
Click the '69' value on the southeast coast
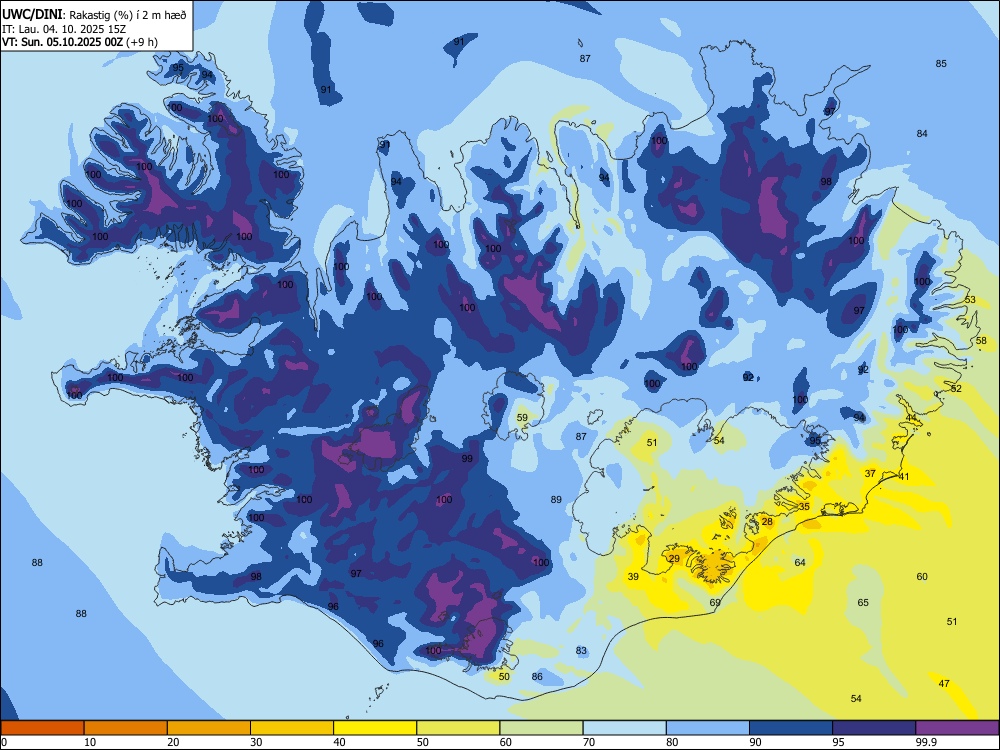tap(715, 602)
